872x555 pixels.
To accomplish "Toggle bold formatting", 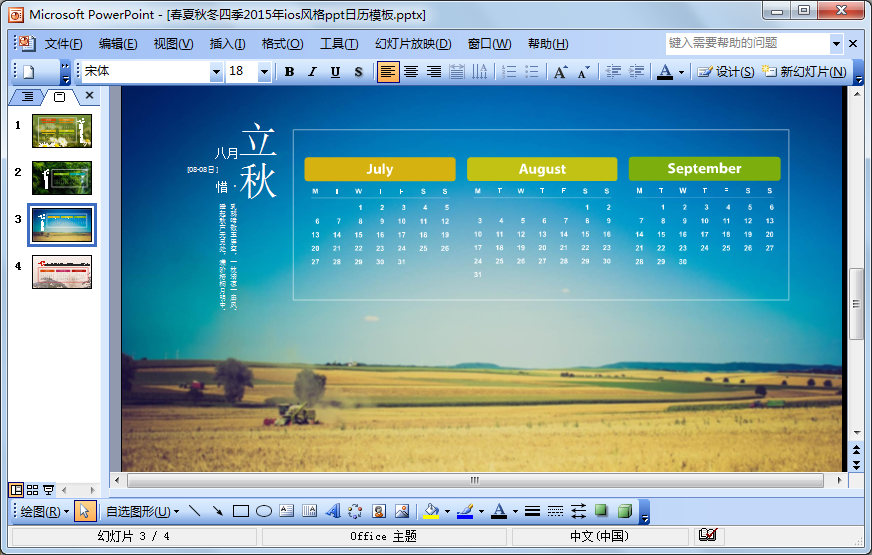I will pyautogui.click(x=290, y=72).
